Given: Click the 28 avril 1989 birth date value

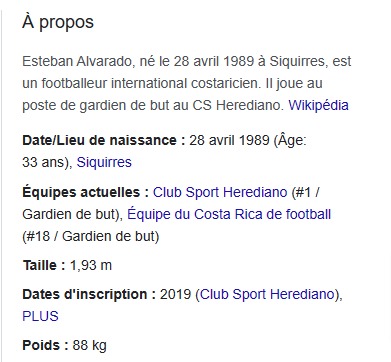Looking at the screenshot, I should (x=229, y=140).
